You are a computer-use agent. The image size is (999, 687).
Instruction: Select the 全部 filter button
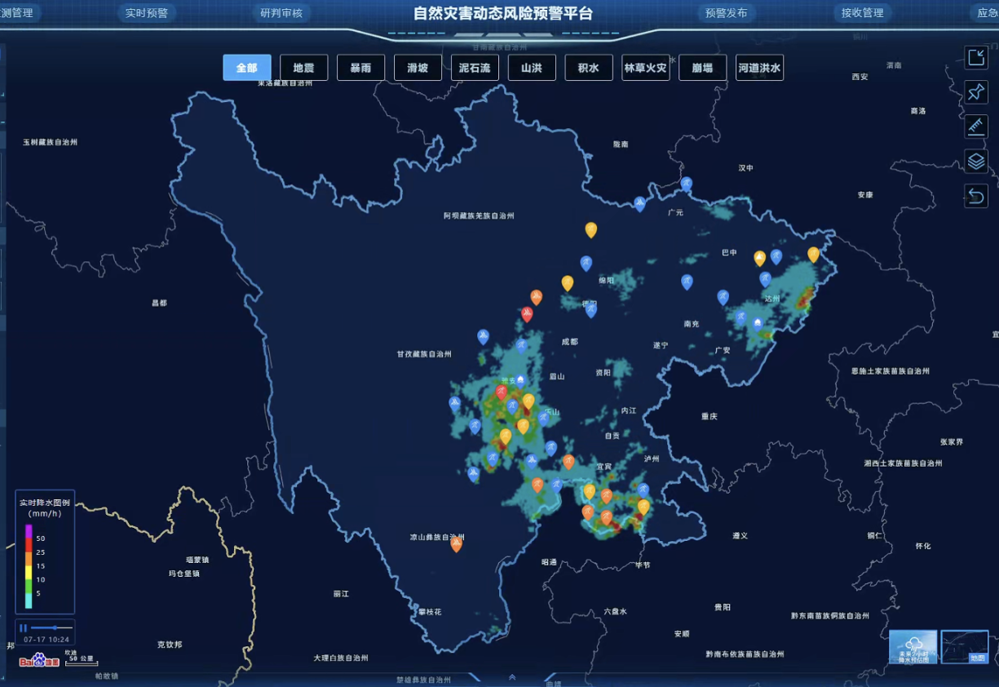pos(247,68)
